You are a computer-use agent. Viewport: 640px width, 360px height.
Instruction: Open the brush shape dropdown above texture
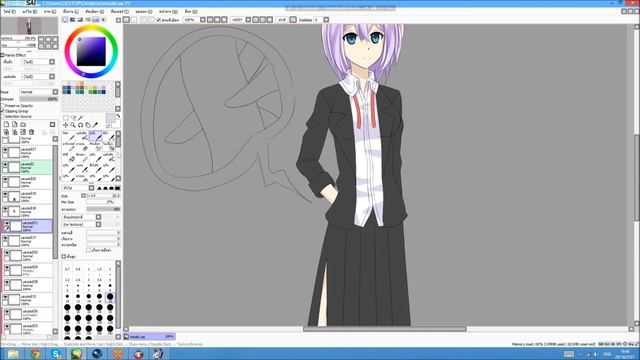(x=98, y=217)
